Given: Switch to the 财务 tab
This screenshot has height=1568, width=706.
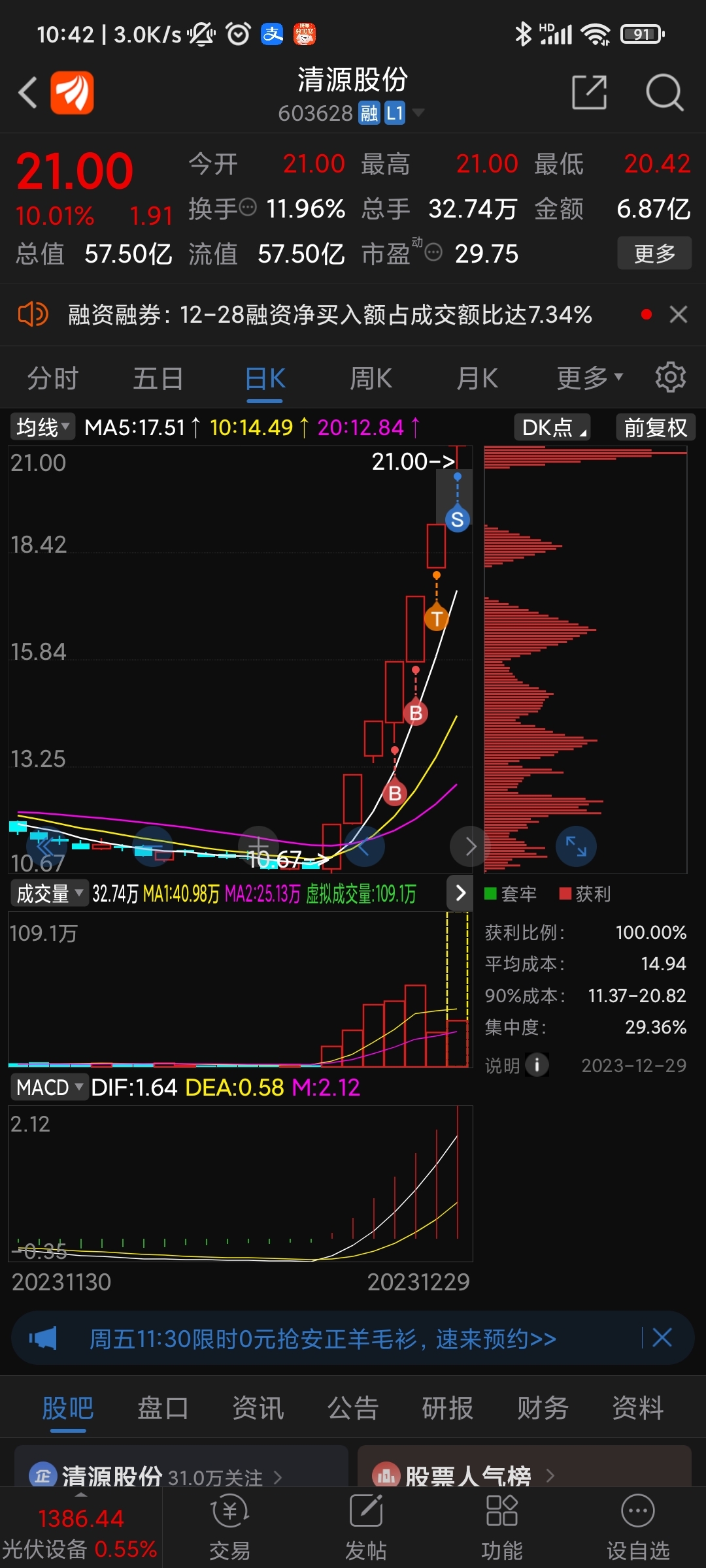Looking at the screenshot, I should point(543,1408).
